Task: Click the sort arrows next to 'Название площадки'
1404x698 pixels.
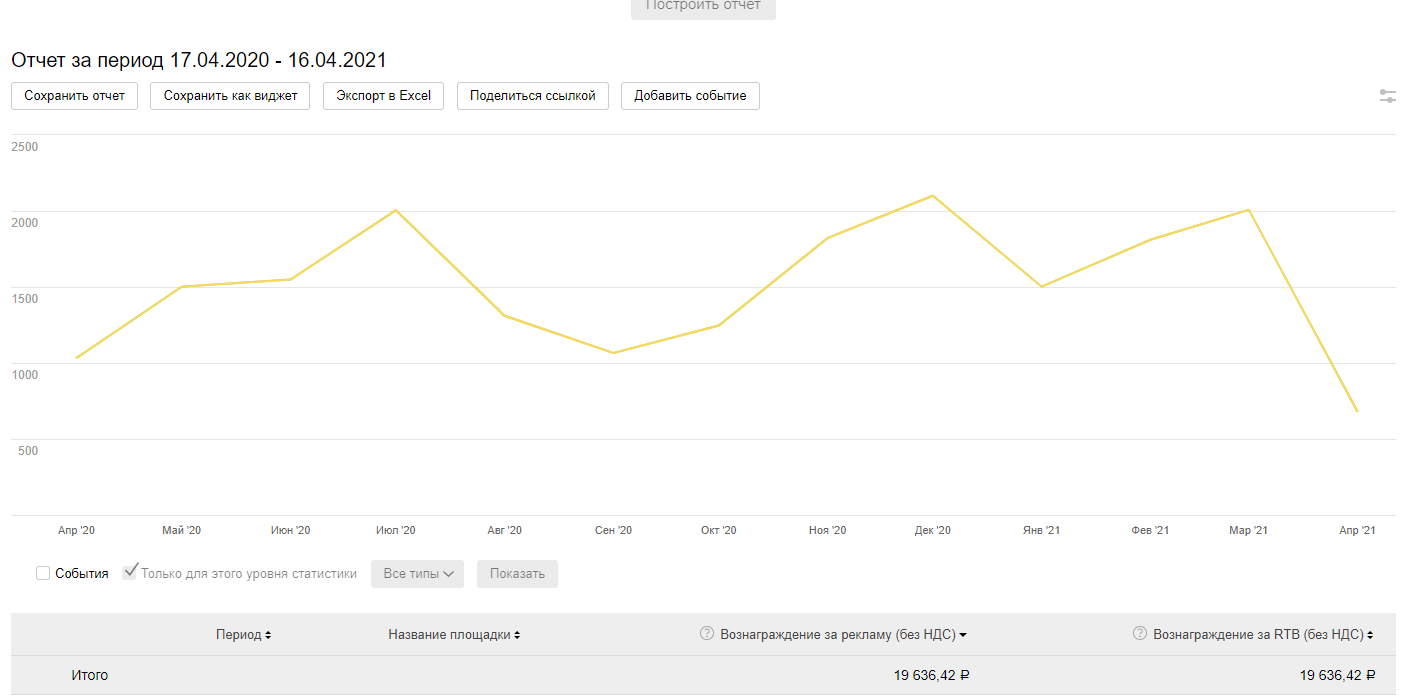Action: point(517,635)
